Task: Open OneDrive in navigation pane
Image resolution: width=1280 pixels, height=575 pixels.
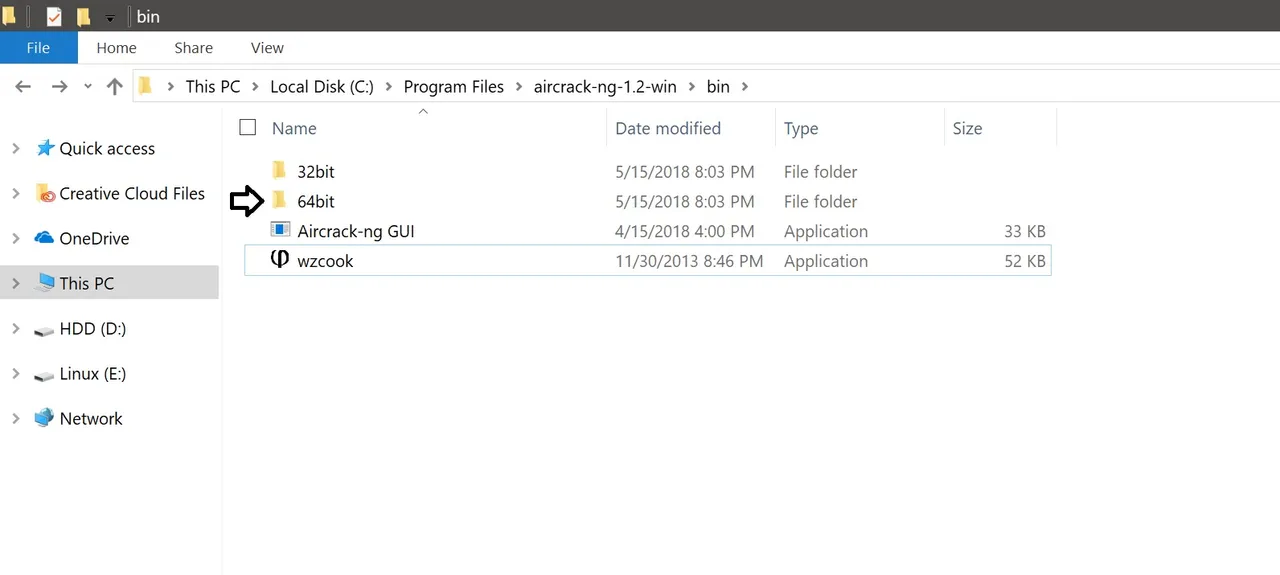Action: pyautogui.click(x=94, y=239)
